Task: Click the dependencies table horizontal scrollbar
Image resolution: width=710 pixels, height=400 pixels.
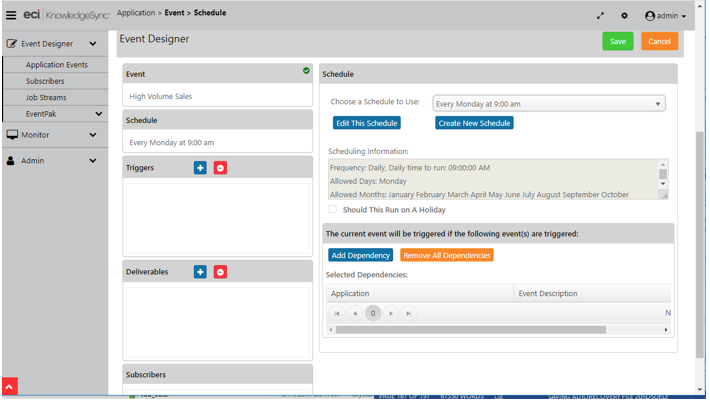Action: [470, 330]
